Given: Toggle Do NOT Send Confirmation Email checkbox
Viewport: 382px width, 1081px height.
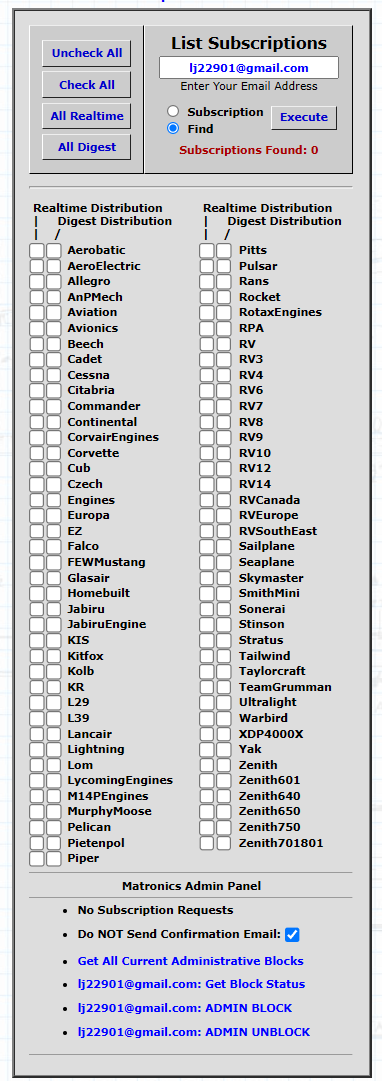Looking at the screenshot, I should click(x=292, y=935).
